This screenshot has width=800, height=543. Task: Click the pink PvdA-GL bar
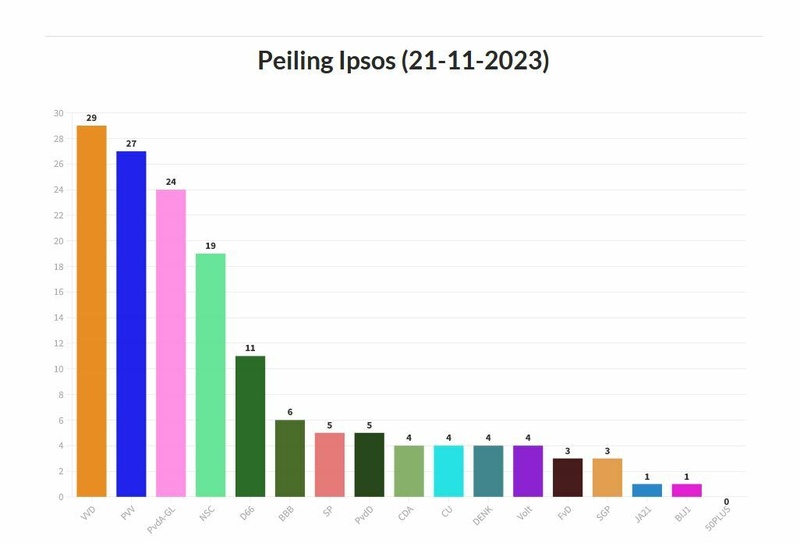pyautogui.click(x=171, y=342)
